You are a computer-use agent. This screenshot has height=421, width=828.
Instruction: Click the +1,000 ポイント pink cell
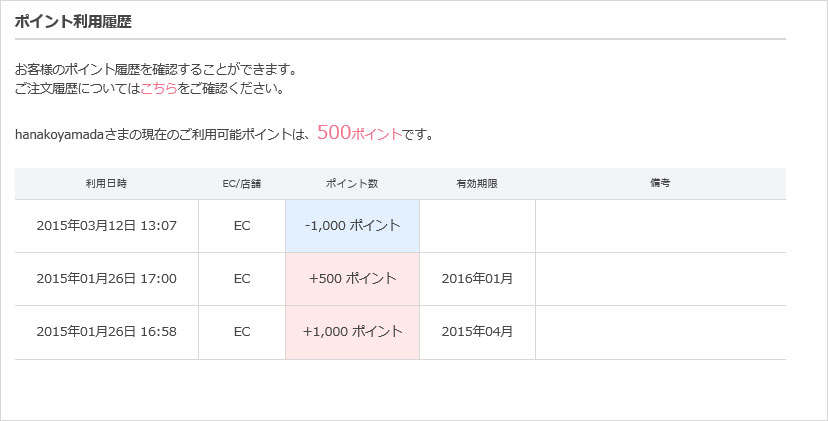click(352, 332)
